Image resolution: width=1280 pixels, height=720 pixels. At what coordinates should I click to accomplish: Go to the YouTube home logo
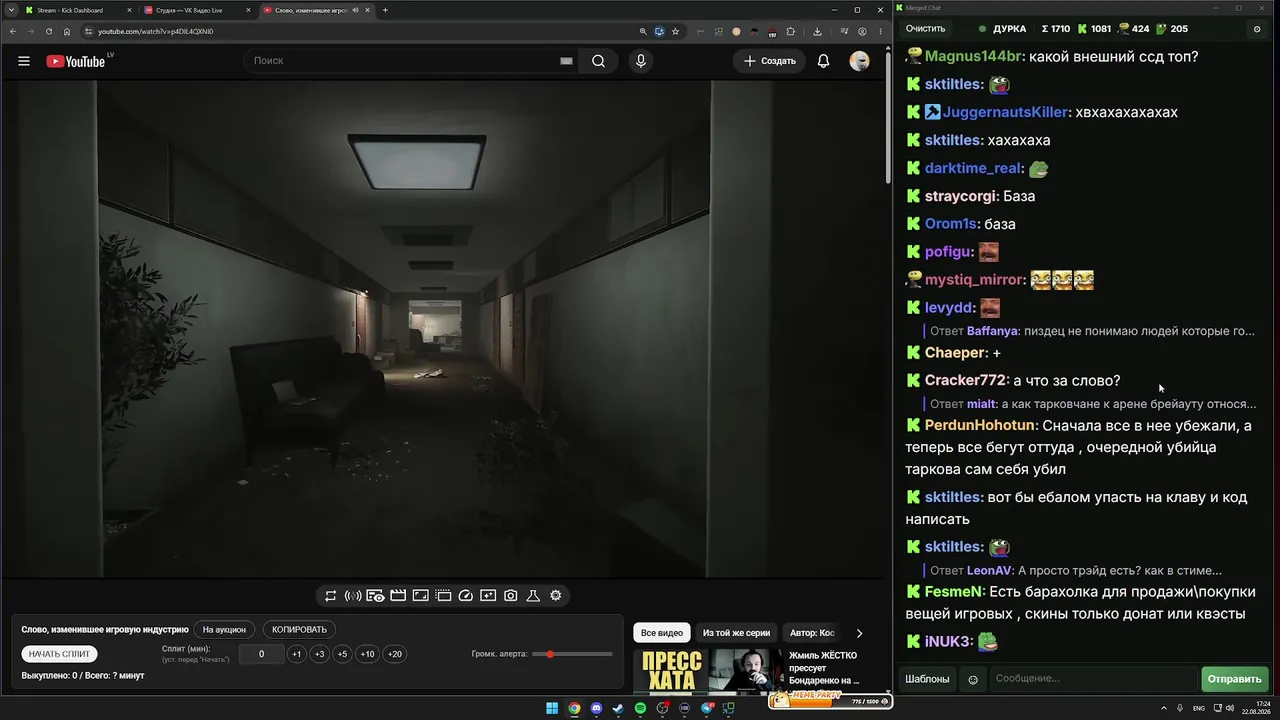pyautogui.click(x=76, y=61)
